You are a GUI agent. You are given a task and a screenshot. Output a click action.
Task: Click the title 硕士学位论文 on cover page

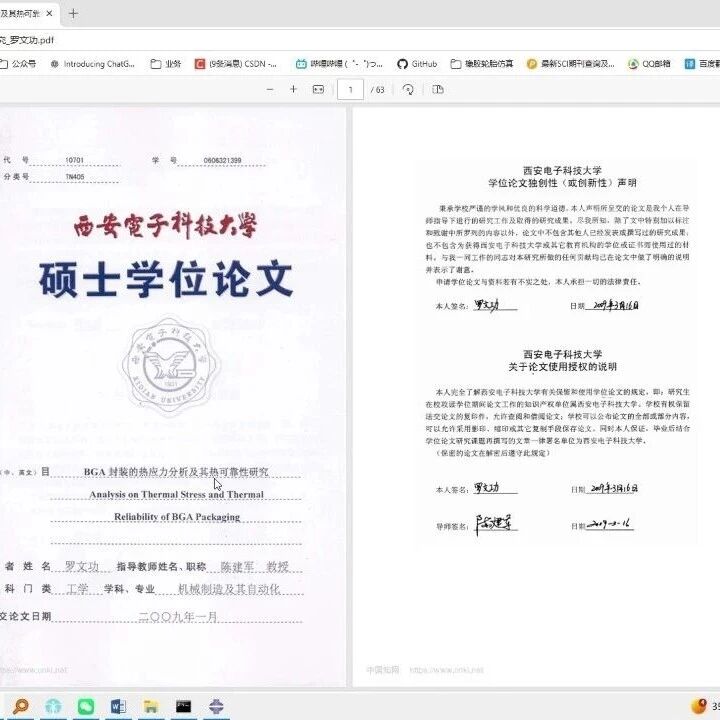click(x=166, y=279)
